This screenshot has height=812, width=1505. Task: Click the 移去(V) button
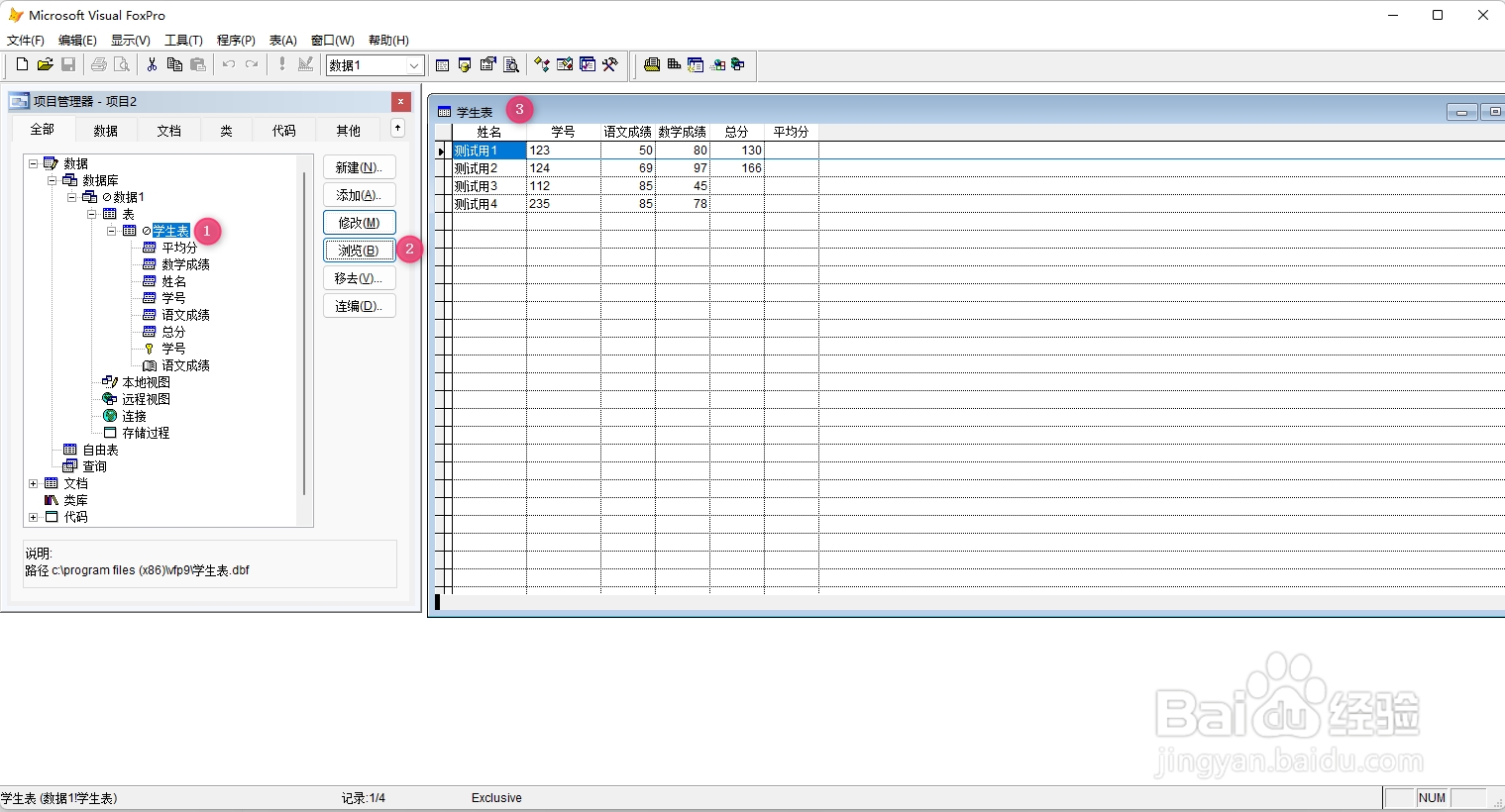360,278
